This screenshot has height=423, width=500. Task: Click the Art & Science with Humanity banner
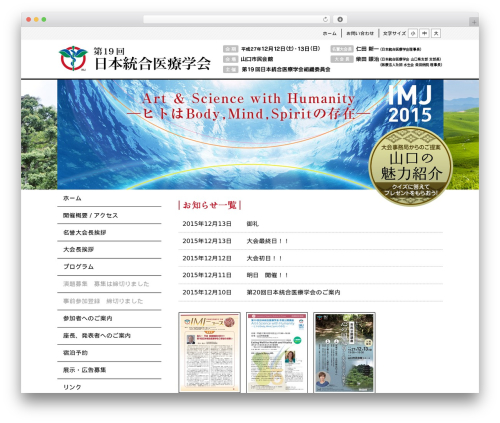[248, 107]
